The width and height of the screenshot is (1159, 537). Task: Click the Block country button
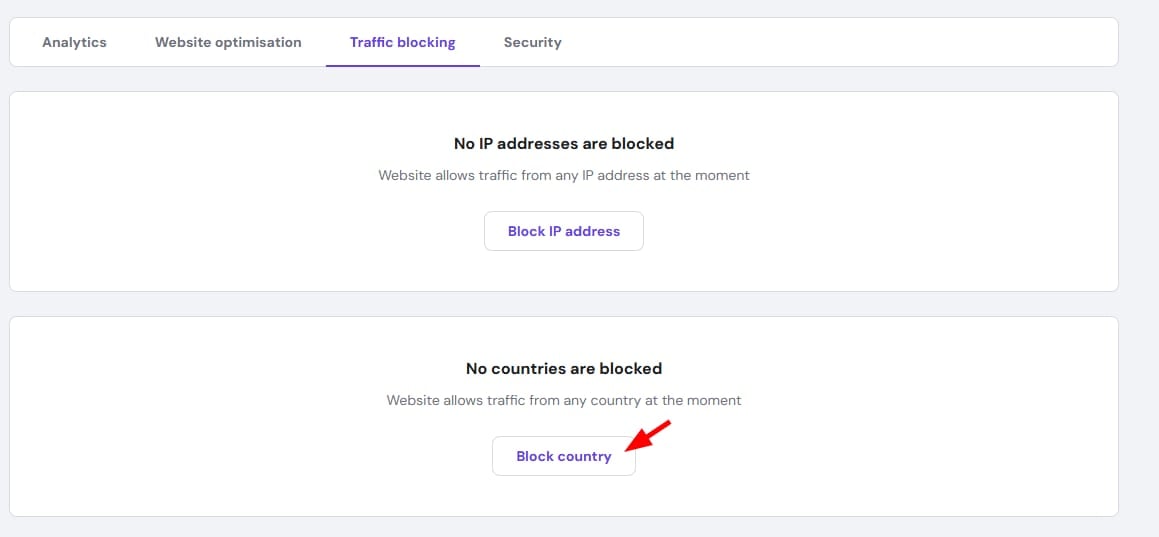click(564, 456)
